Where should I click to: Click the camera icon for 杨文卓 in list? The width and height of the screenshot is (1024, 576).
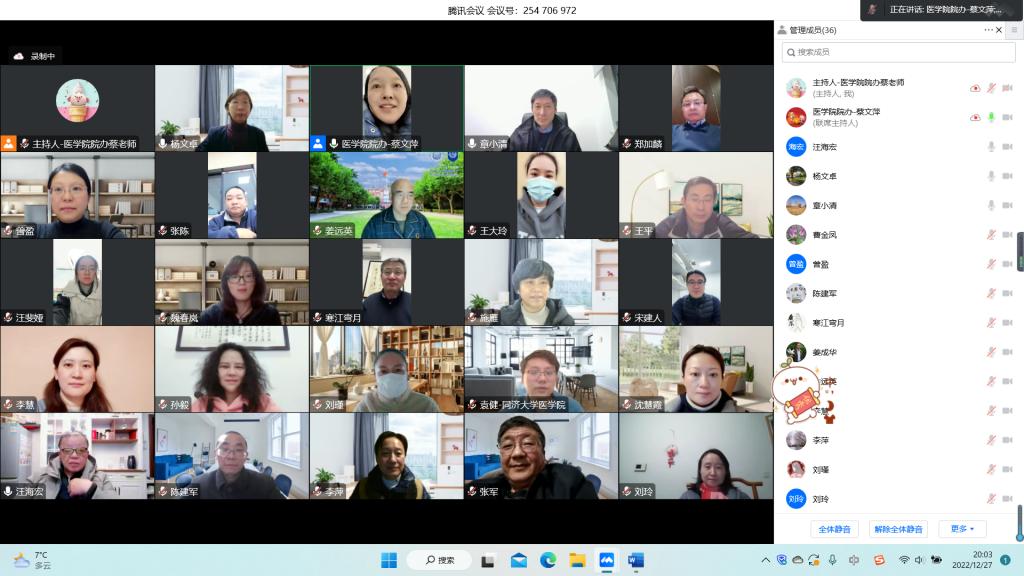coord(1006,176)
